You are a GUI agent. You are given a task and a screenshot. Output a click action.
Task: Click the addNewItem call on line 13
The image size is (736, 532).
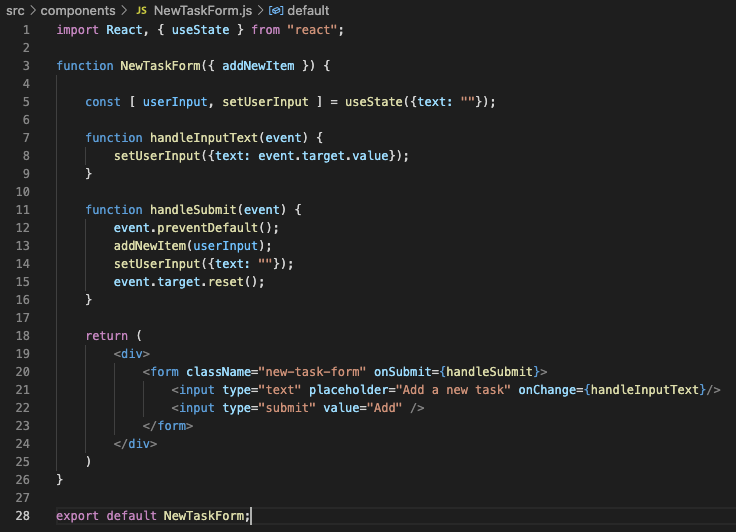pyautogui.click(x=150, y=246)
